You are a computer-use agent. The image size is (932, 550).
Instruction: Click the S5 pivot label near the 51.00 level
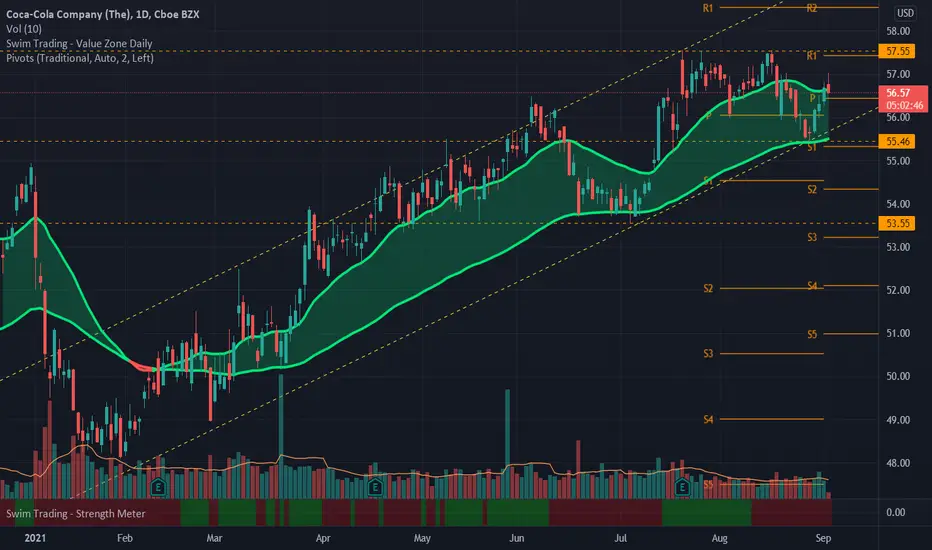pos(812,334)
